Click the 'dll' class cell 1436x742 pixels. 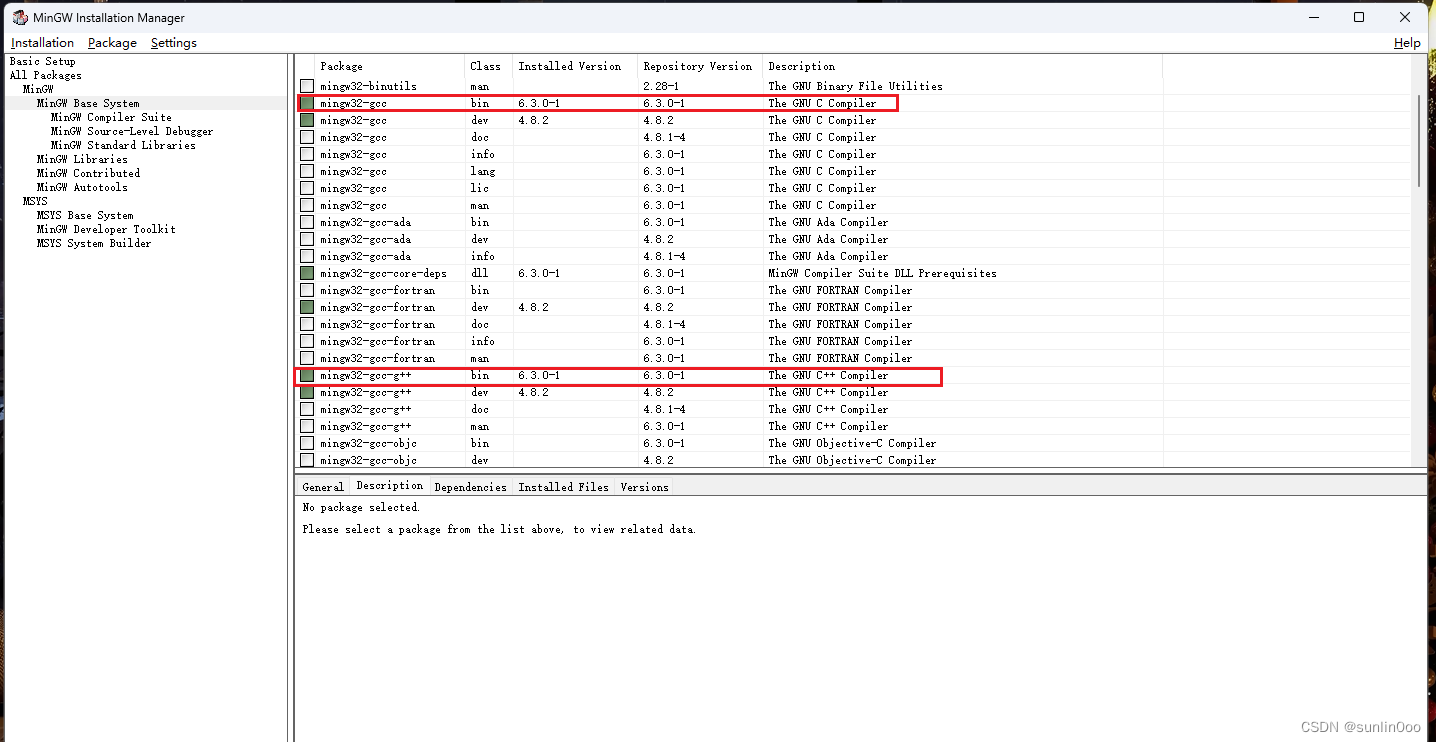pos(479,273)
